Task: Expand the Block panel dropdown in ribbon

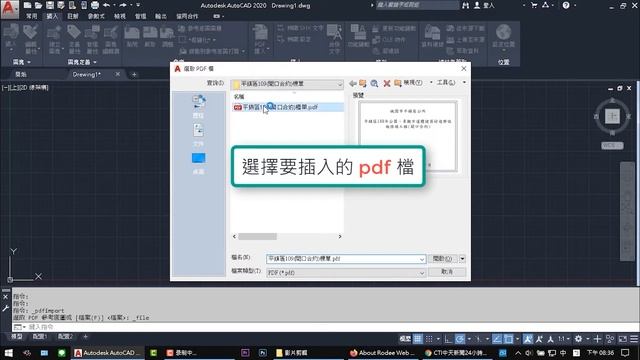Action: (x=22, y=62)
